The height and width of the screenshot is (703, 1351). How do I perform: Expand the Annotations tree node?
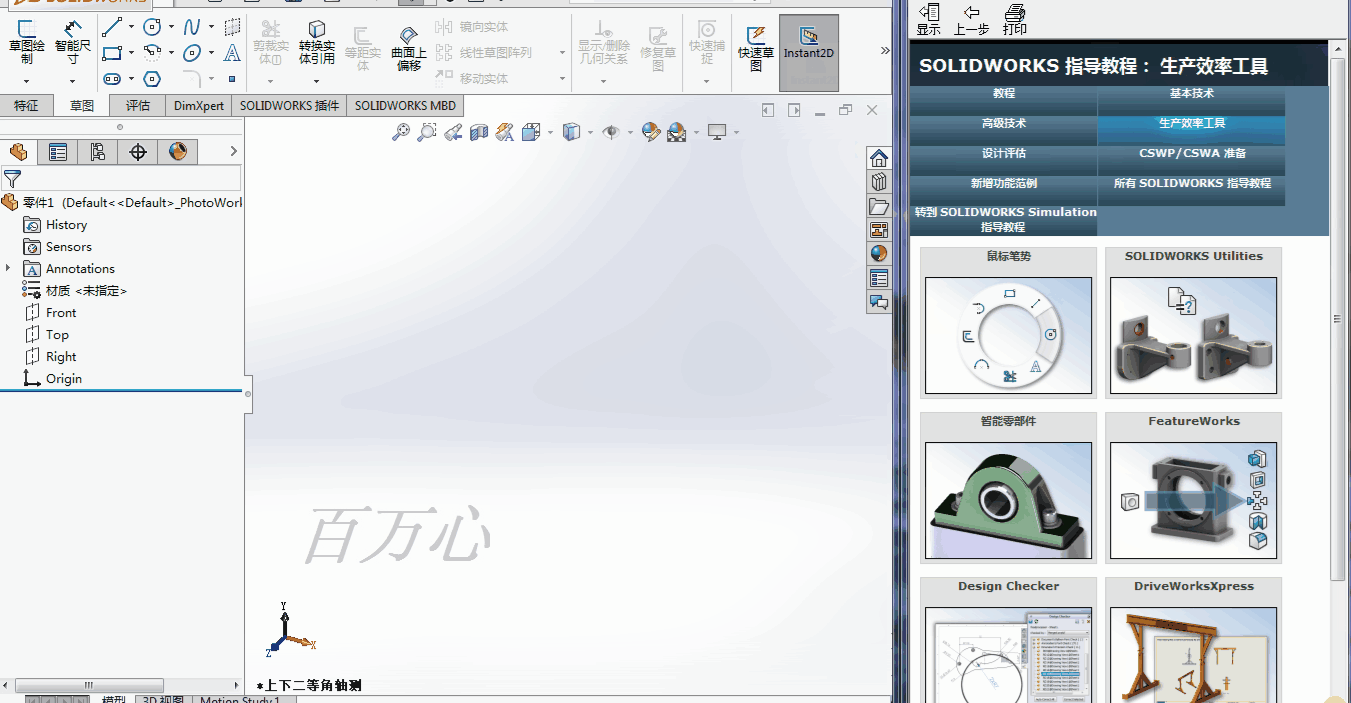[8, 268]
